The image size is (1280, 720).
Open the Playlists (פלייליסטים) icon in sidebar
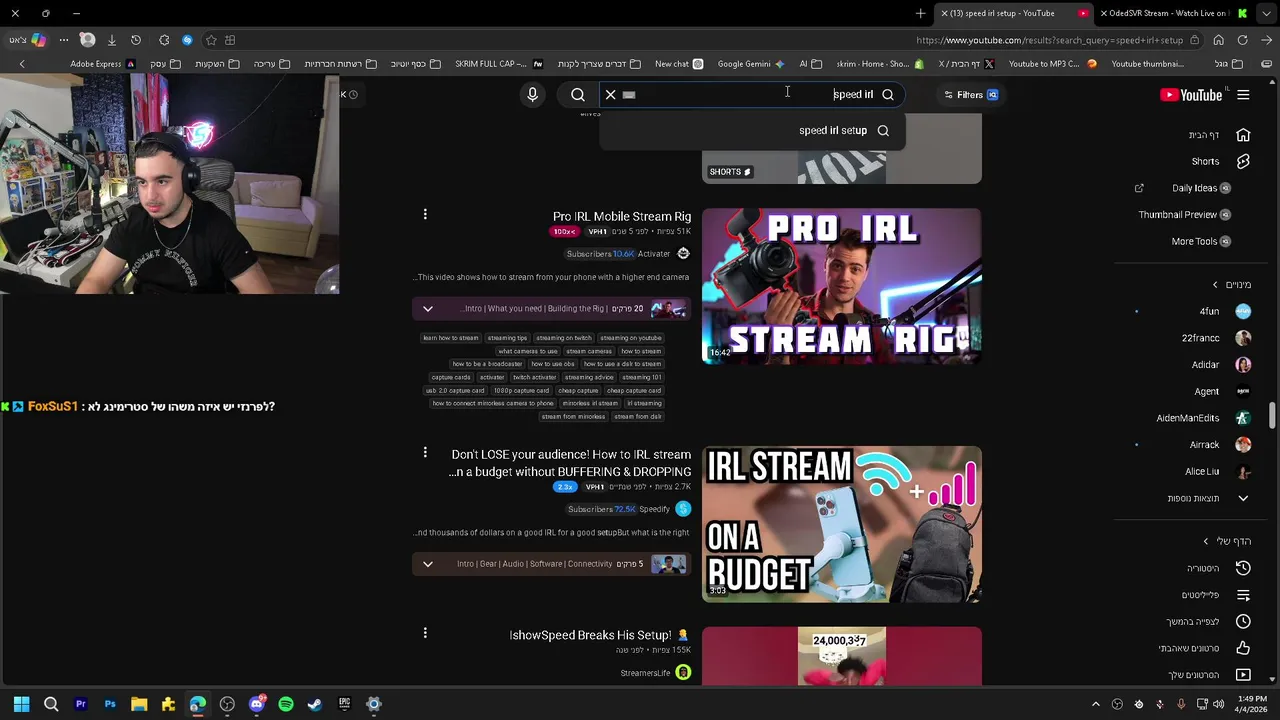point(1243,595)
